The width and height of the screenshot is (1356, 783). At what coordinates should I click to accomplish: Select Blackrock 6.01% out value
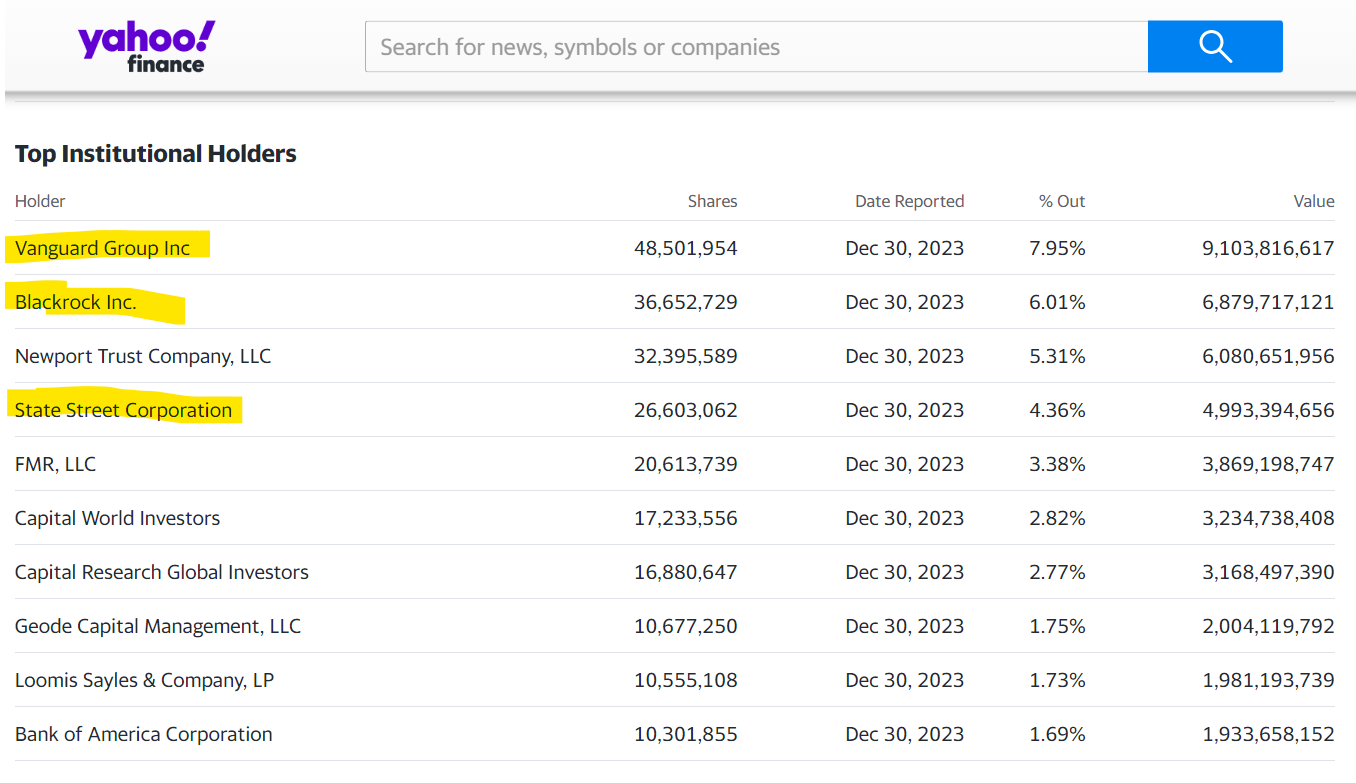point(1057,302)
